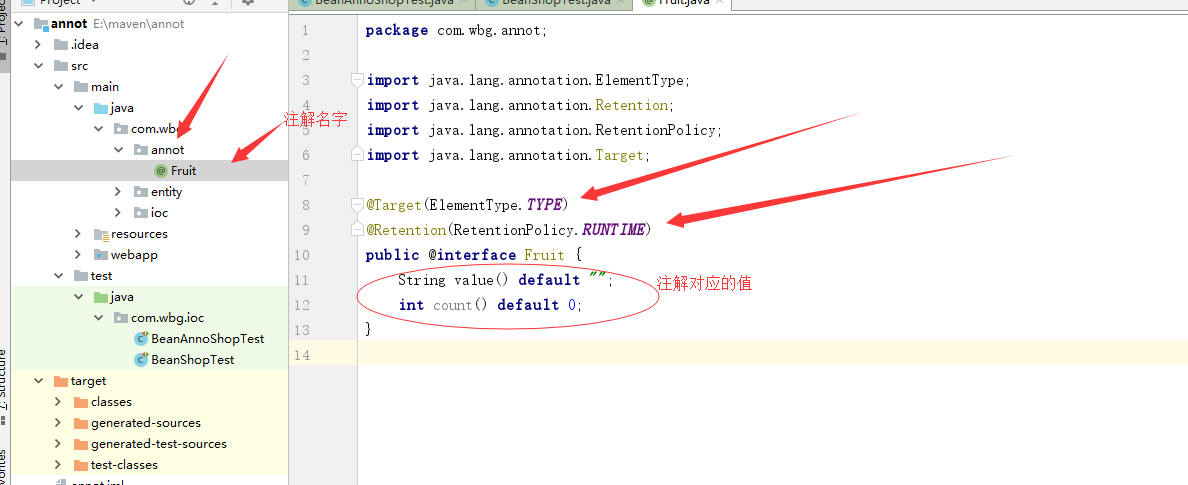Collapse the com.wbg.ioc package
The height and width of the screenshot is (485, 1188).
[x=98, y=318]
